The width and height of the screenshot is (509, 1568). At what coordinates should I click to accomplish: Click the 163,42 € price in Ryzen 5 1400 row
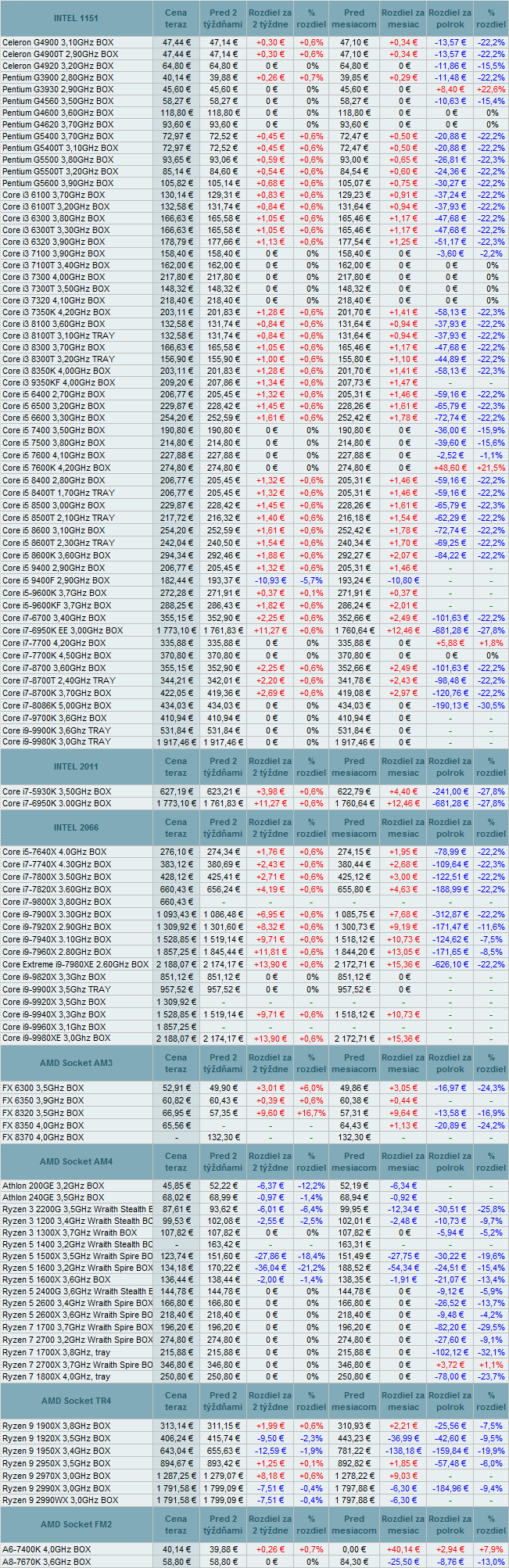(224, 1243)
